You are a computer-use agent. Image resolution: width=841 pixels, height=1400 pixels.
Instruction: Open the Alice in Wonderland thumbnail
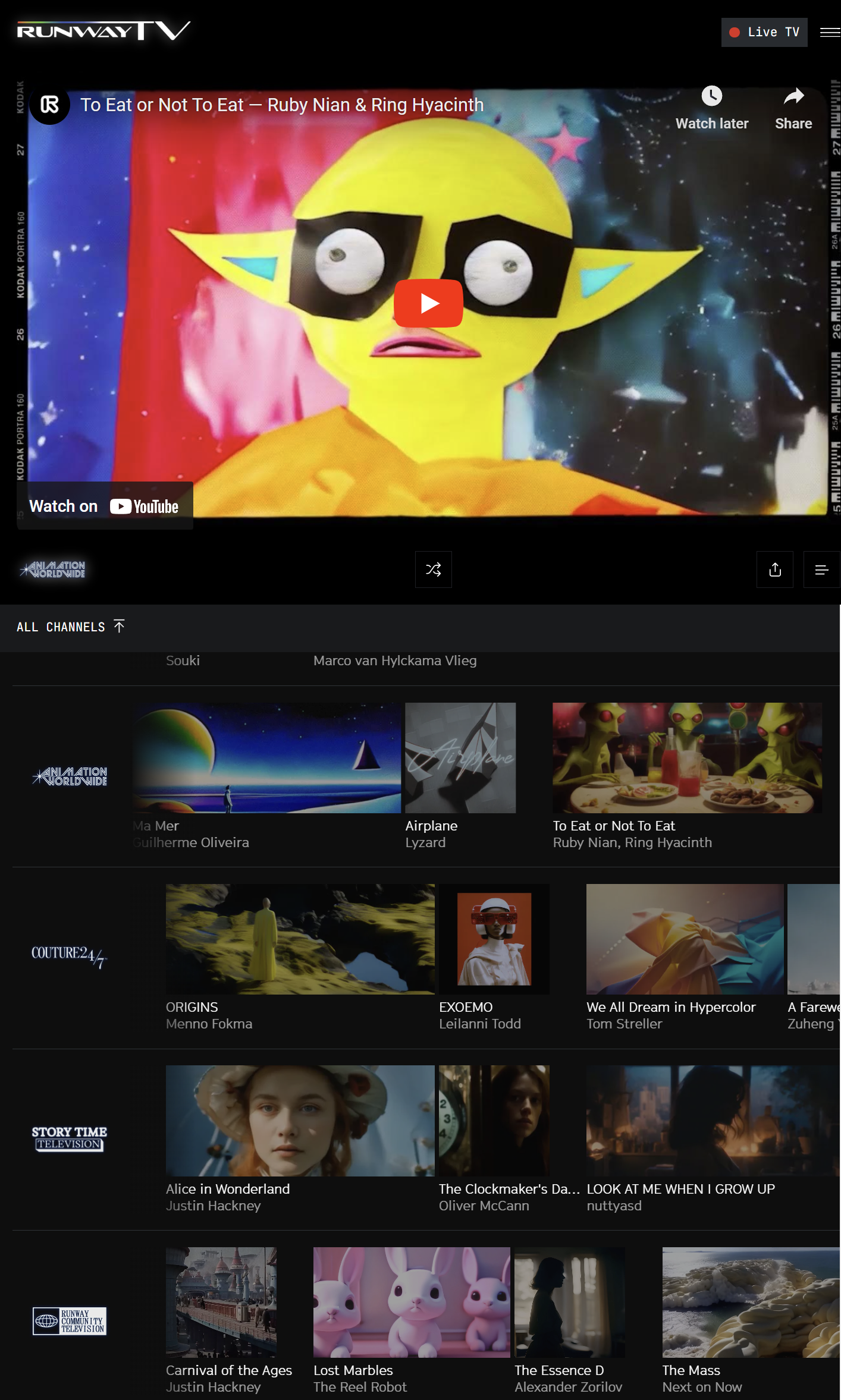[300, 1121]
